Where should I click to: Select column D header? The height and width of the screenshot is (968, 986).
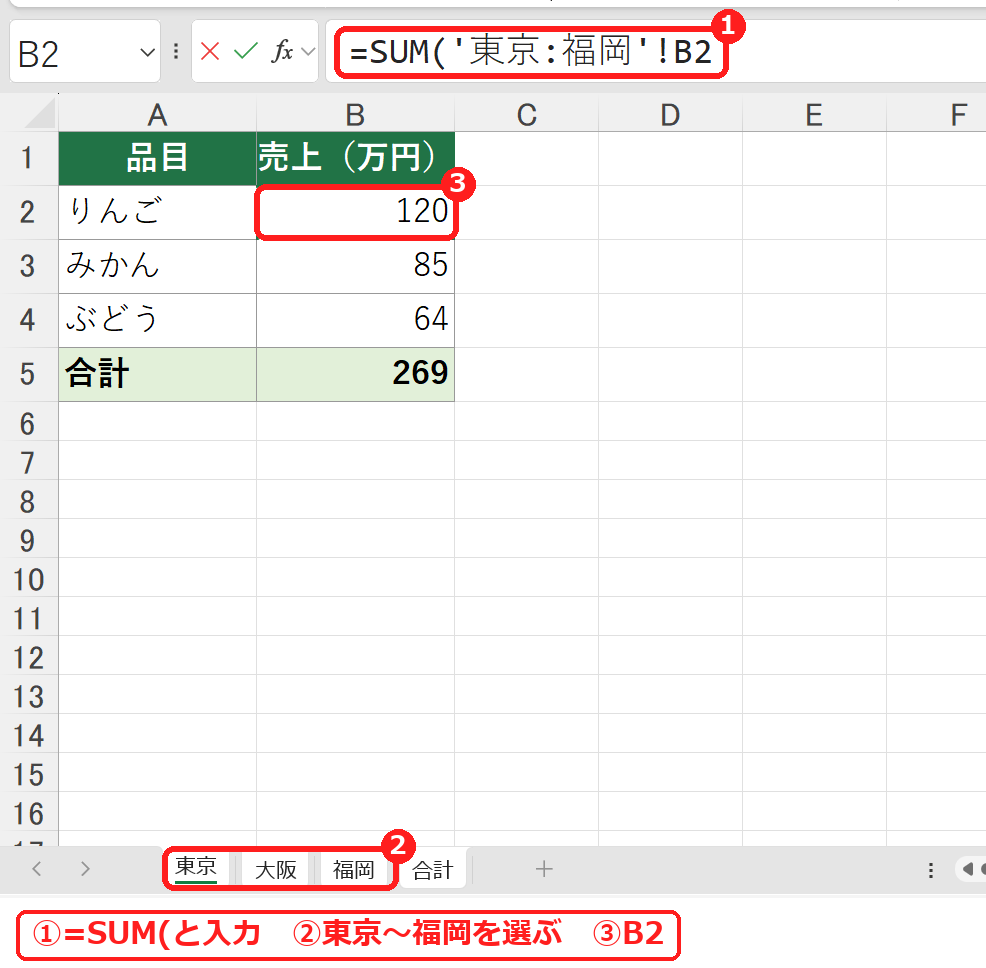(x=670, y=114)
